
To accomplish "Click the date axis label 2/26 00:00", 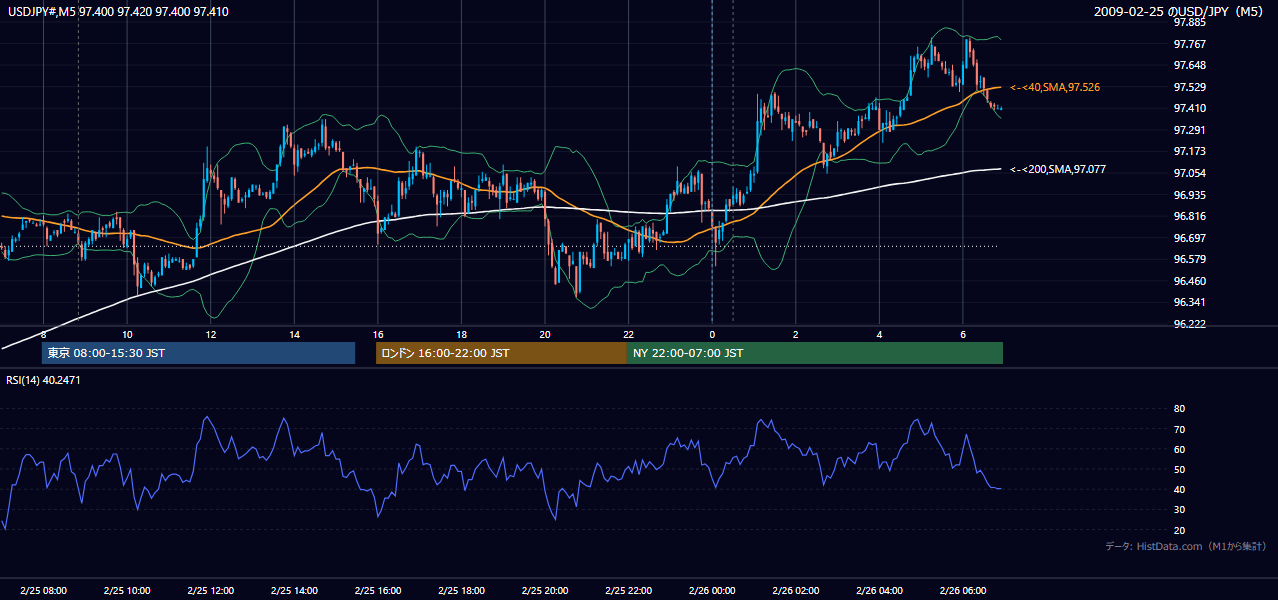I will 712,591.
